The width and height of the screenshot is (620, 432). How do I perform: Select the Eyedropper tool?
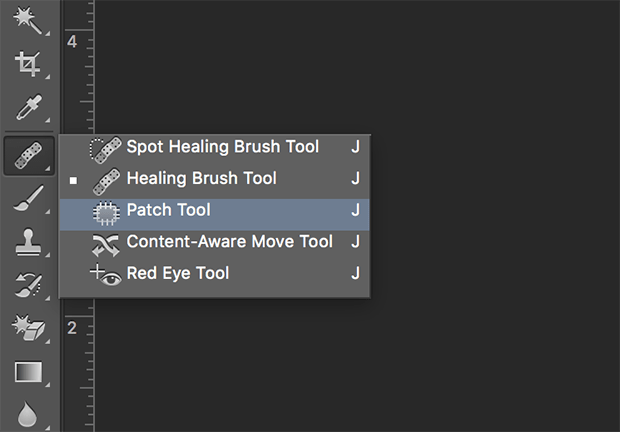pos(28,107)
